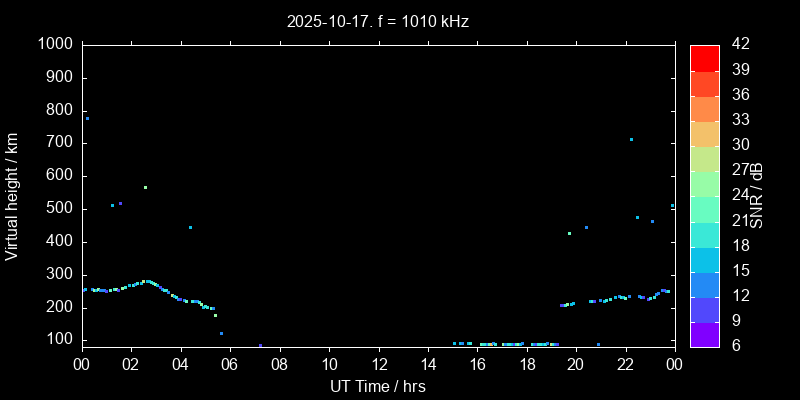This screenshot has width=800, height=400.
Task: Select the orange 33–36 dB colorbar band
Action: click(704, 108)
